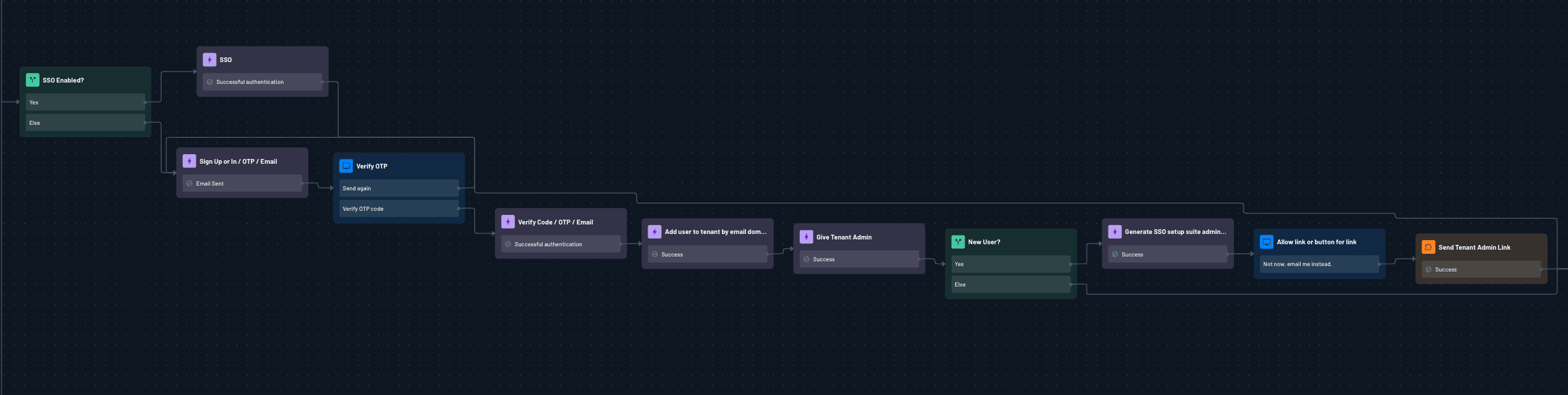Screen dimensions: 1568x395
Task: Click output connector on SSO Enabled? Yes row
Action: pos(145,102)
